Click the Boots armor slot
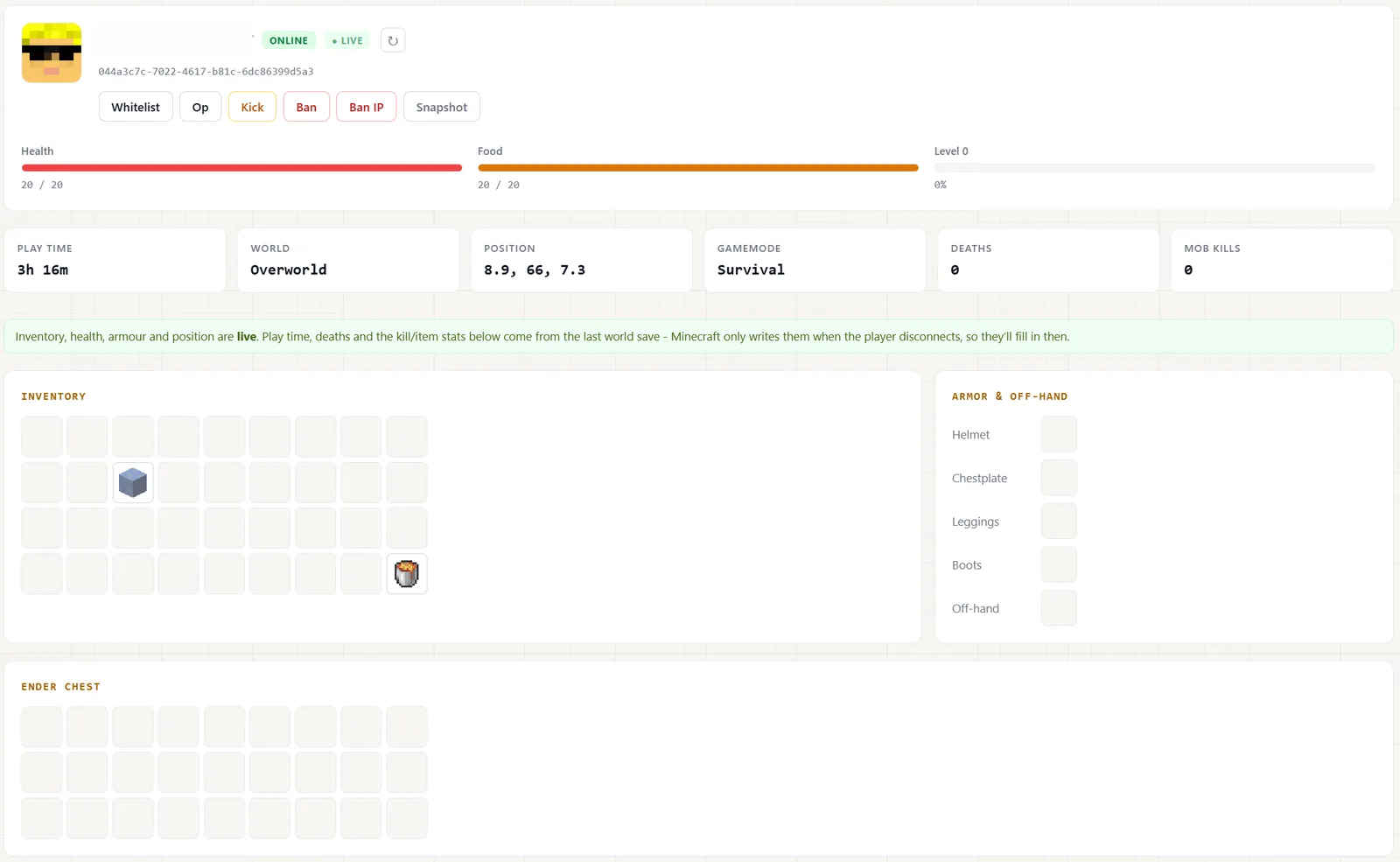The image size is (1400, 862). [x=1059, y=564]
